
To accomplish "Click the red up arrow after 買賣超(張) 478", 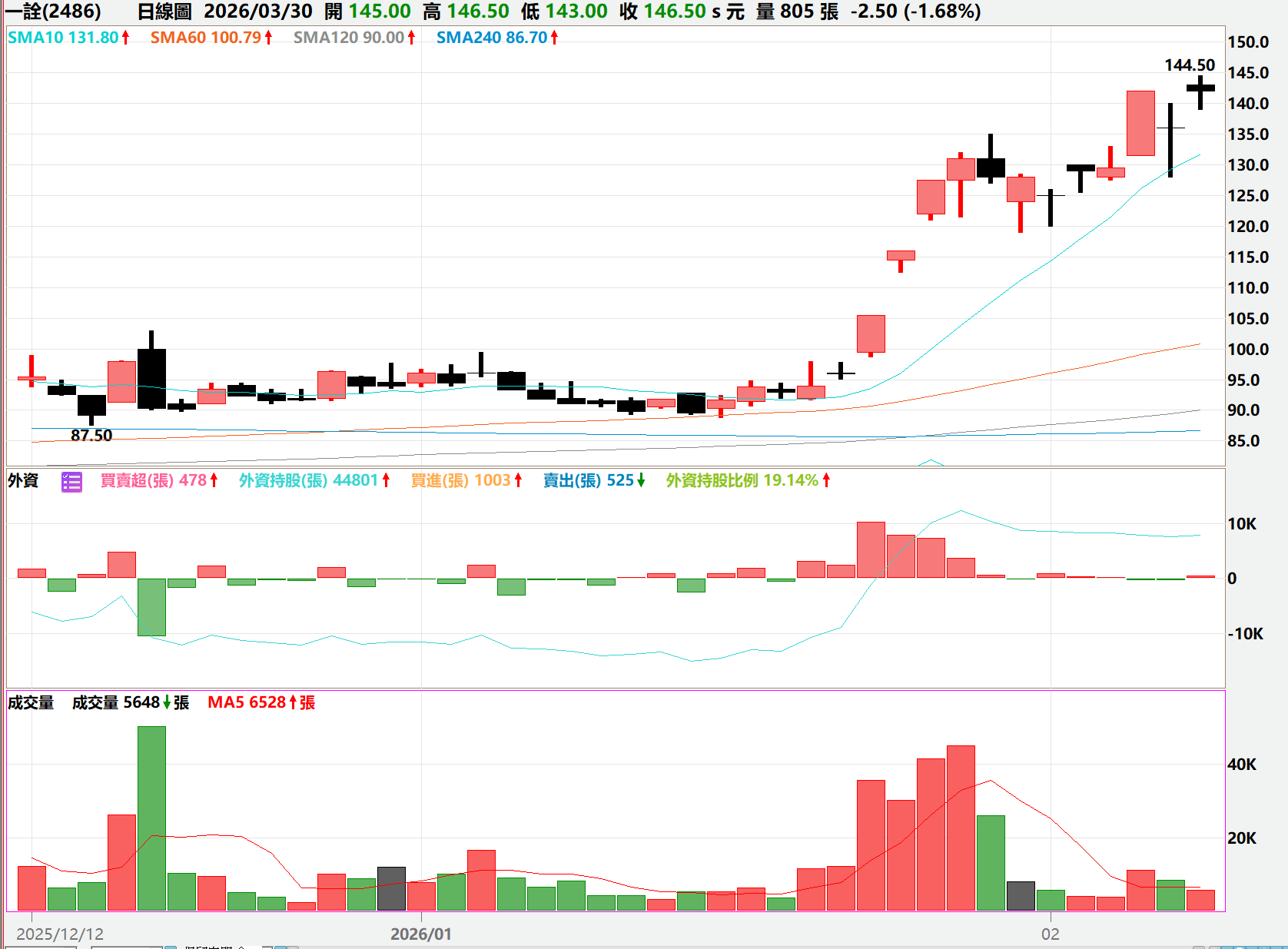I will pos(214,481).
